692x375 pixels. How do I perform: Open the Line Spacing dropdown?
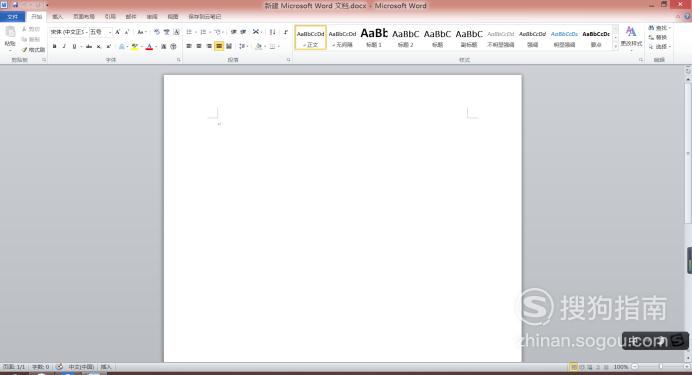click(243, 46)
